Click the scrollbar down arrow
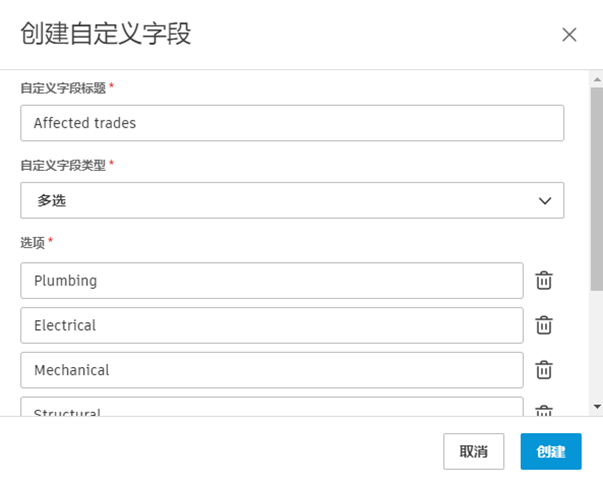603x484 pixels. point(596,407)
